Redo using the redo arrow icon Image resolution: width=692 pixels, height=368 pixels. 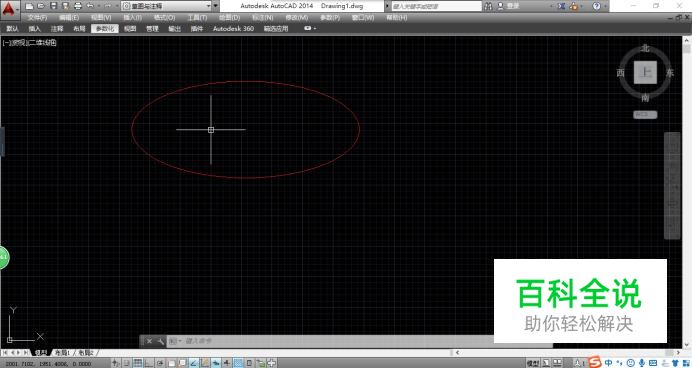point(108,6)
